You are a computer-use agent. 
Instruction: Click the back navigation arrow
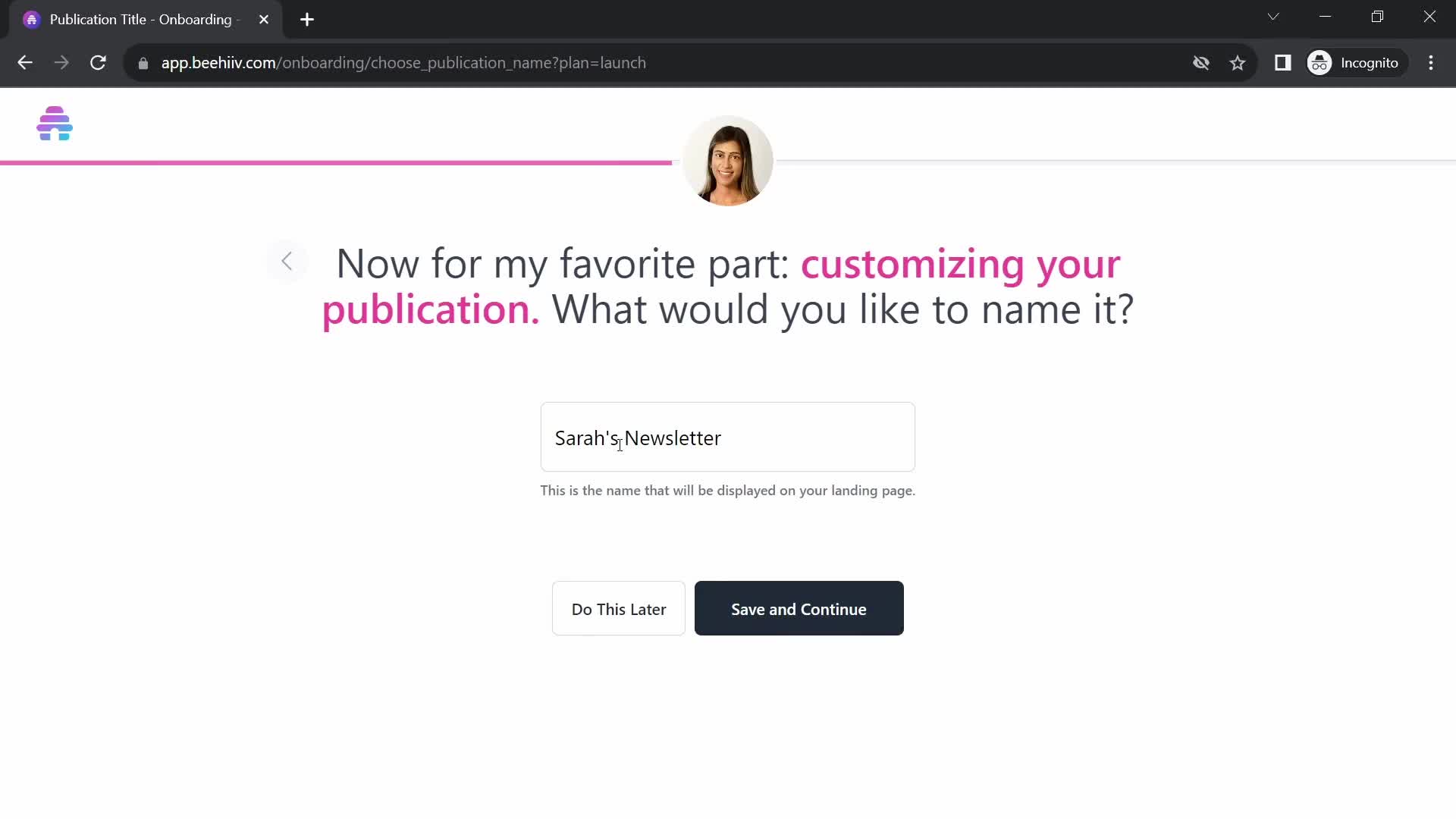click(x=288, y=261)
